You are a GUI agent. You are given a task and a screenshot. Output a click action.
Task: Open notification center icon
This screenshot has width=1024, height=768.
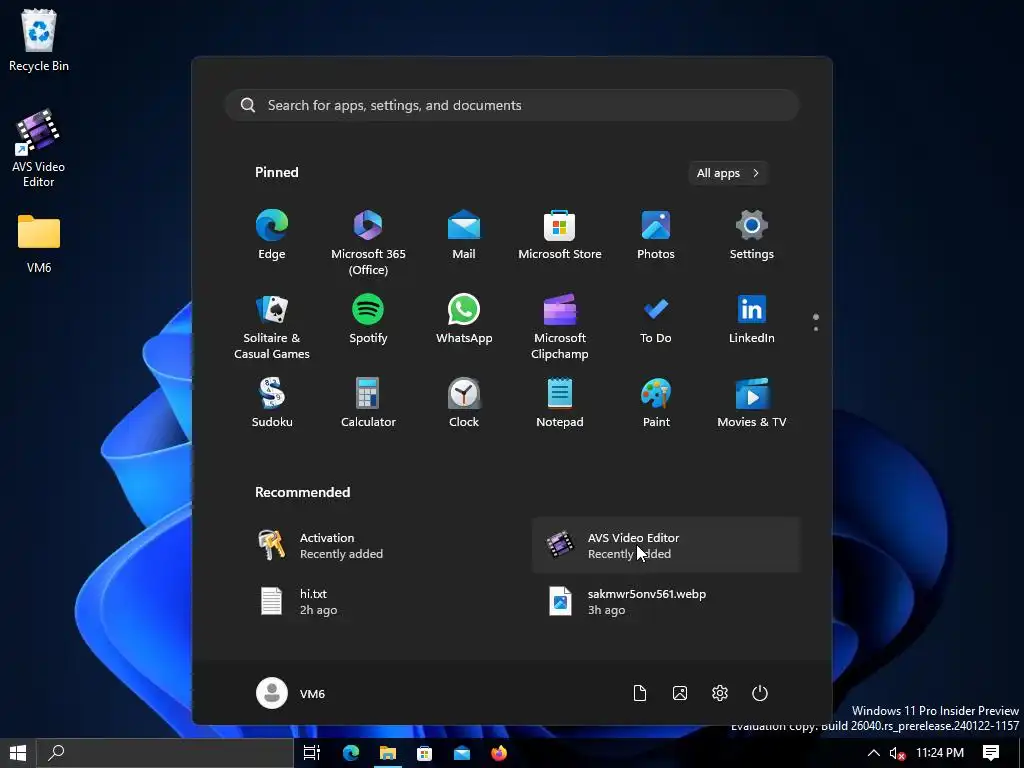[x=991, y=753]
